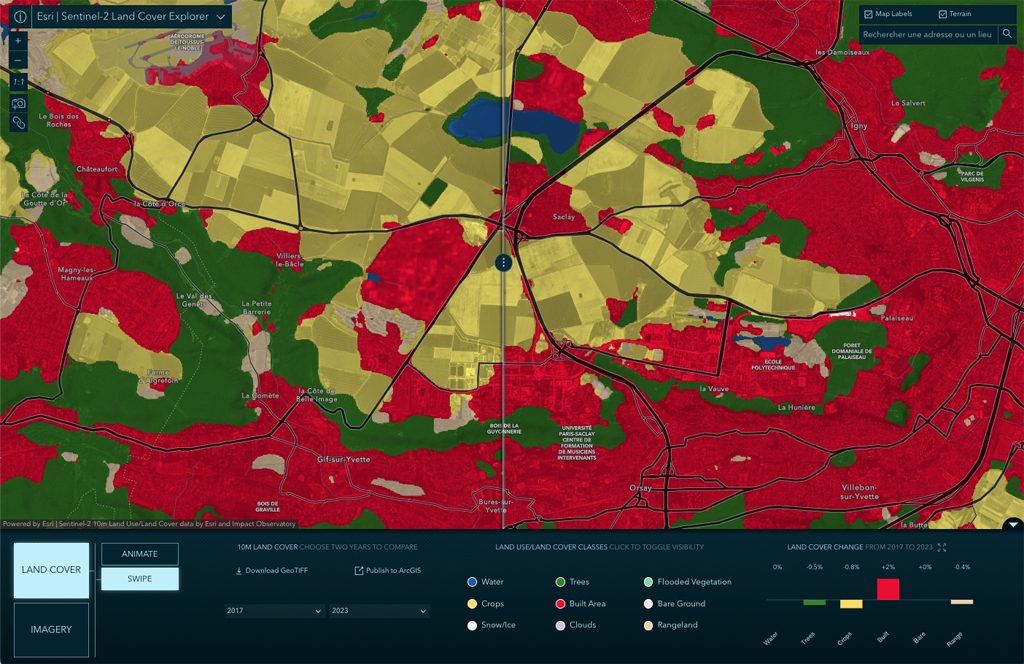Disable the Terrain checkbox
Image resolution: width=1024 pixels, height=664 pixels.
click(x=942, y=14)
